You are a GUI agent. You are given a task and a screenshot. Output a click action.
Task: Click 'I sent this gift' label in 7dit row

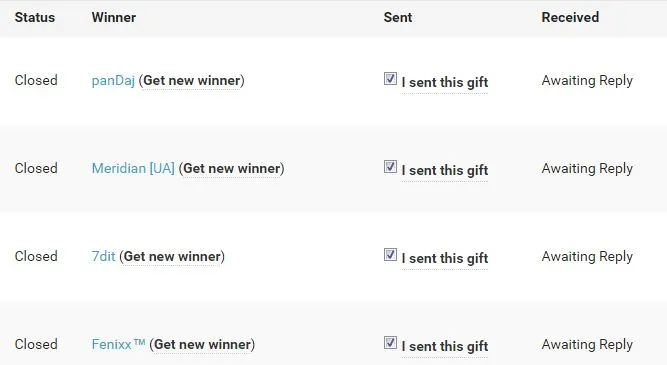pyautogui.click(x=445, y=258)
